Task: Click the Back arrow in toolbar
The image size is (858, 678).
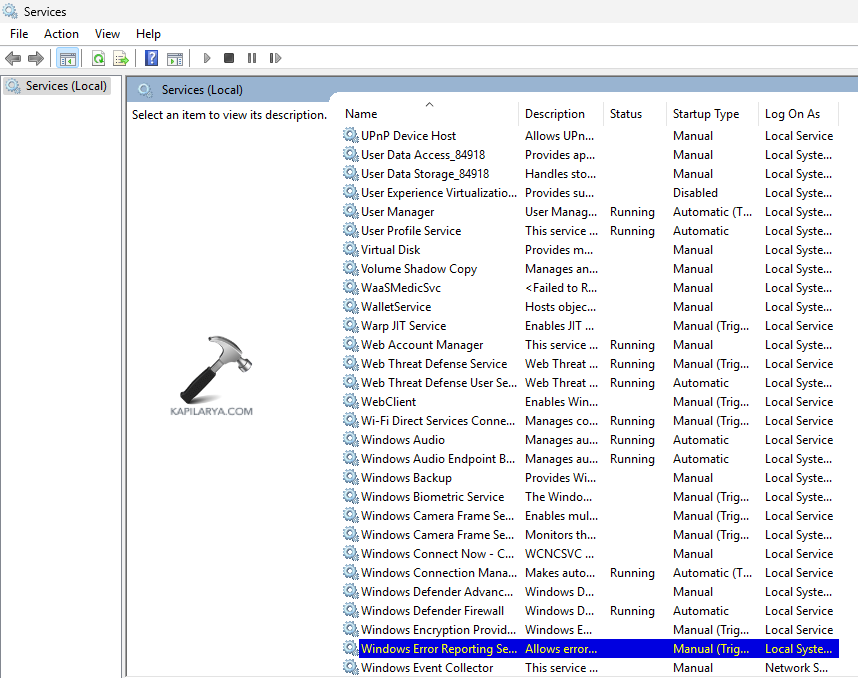Action: 13,59
